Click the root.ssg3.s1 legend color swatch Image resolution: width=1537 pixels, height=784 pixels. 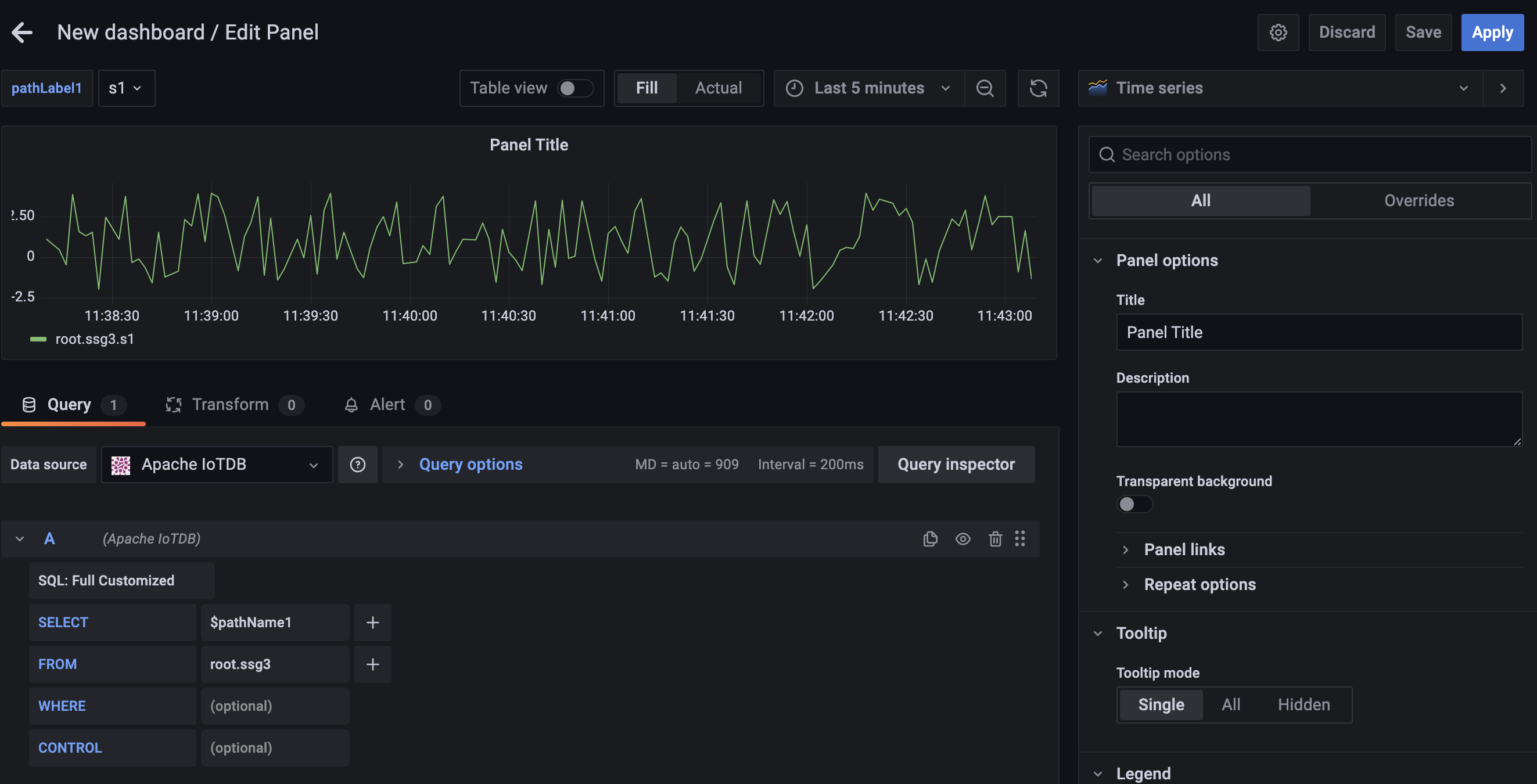(38, 339)
